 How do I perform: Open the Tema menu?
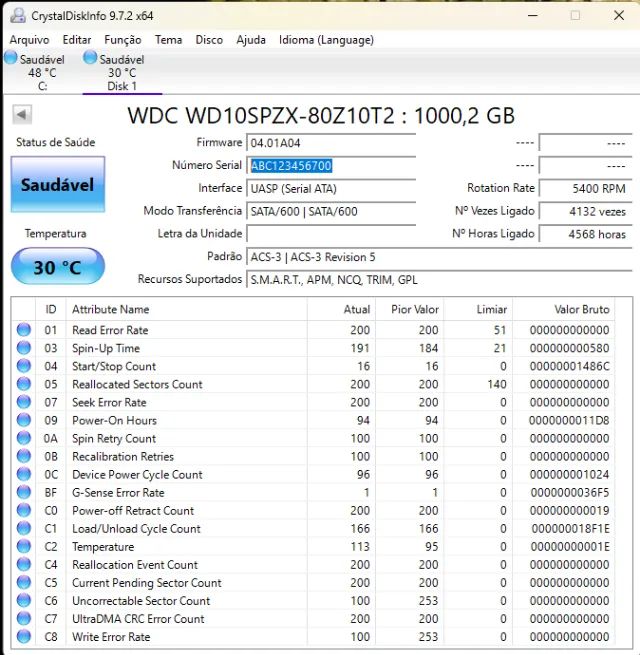(x=169, y=40)
